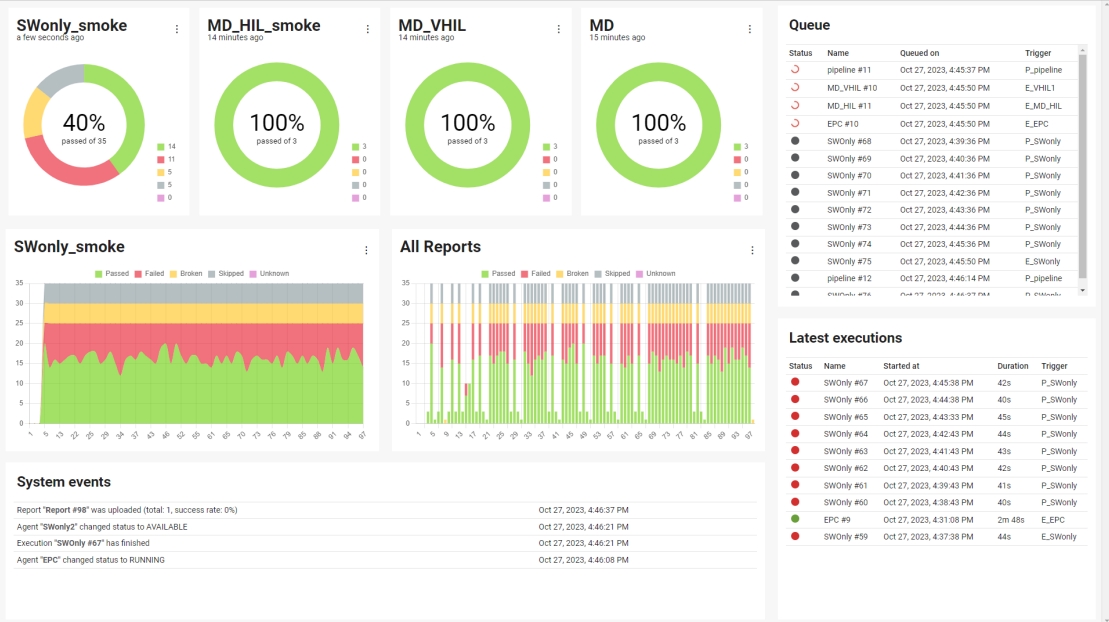This screenshot has height=622, width=1109.
Task: Select the status dot for queued SWOnly #73
Action: click(x=795, y=226)
